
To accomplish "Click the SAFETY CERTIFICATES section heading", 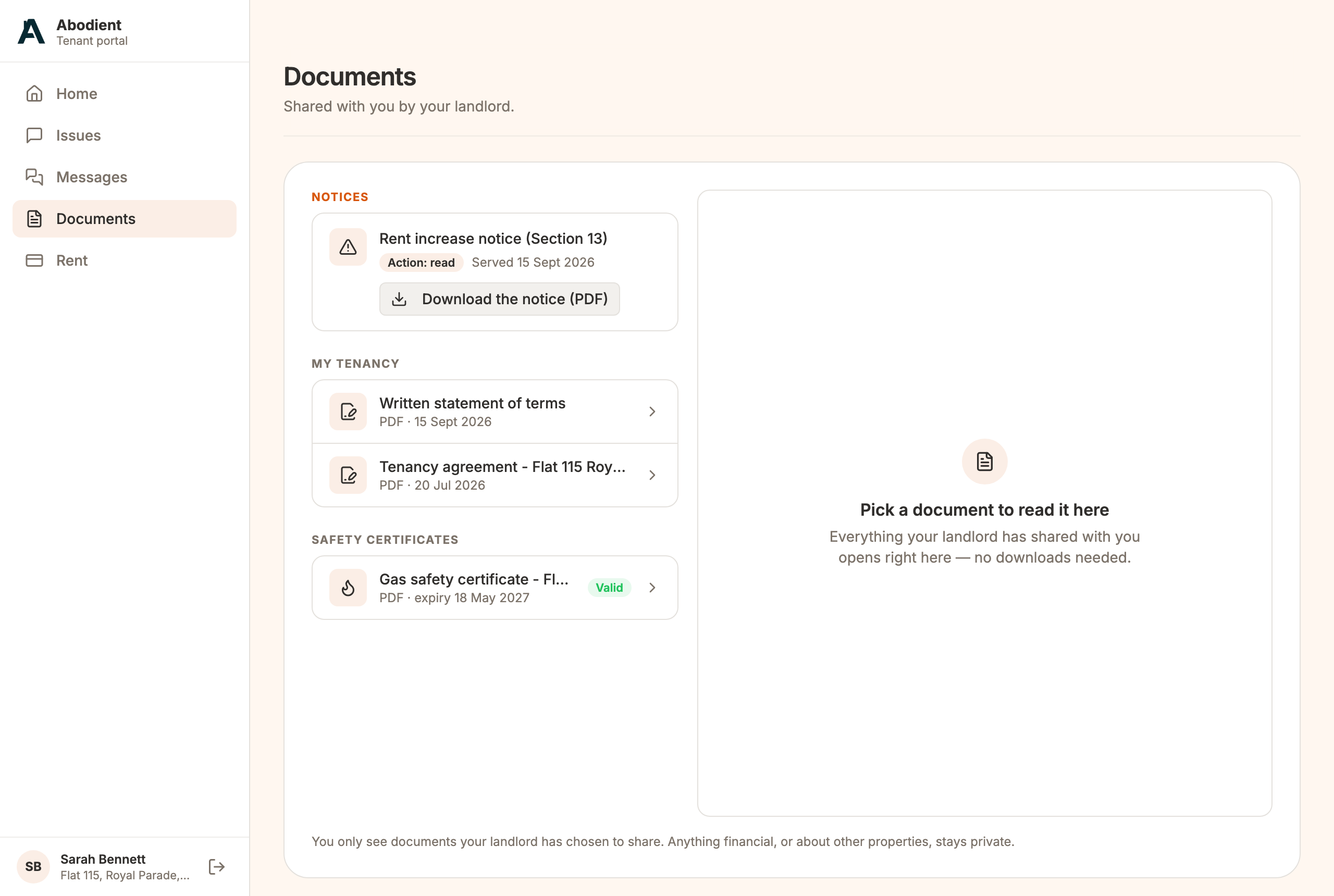I will pos(385,540).
